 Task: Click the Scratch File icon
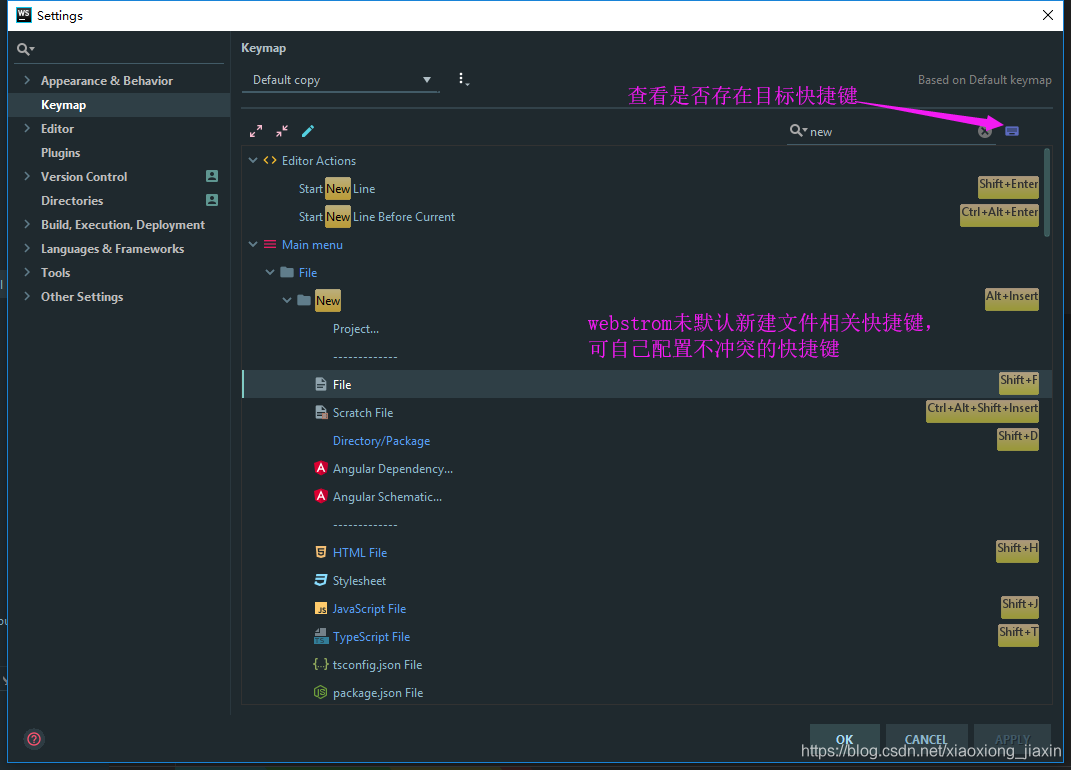coord(320,412)
